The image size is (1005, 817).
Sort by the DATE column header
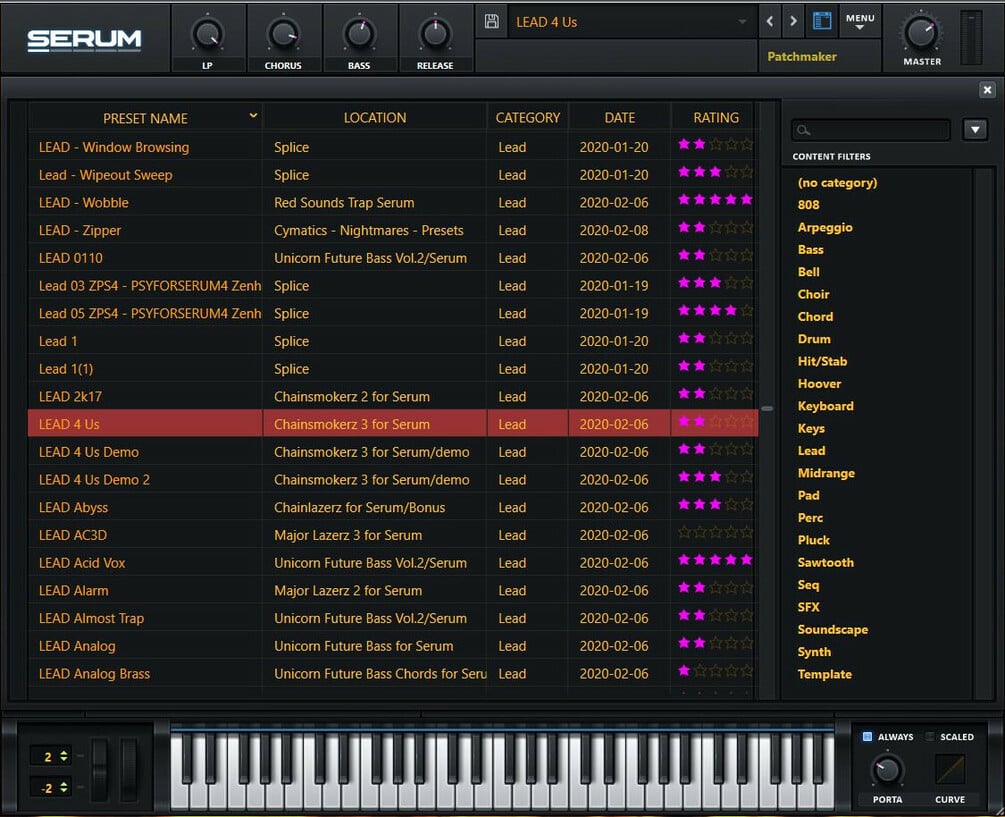tap(620, 118)
